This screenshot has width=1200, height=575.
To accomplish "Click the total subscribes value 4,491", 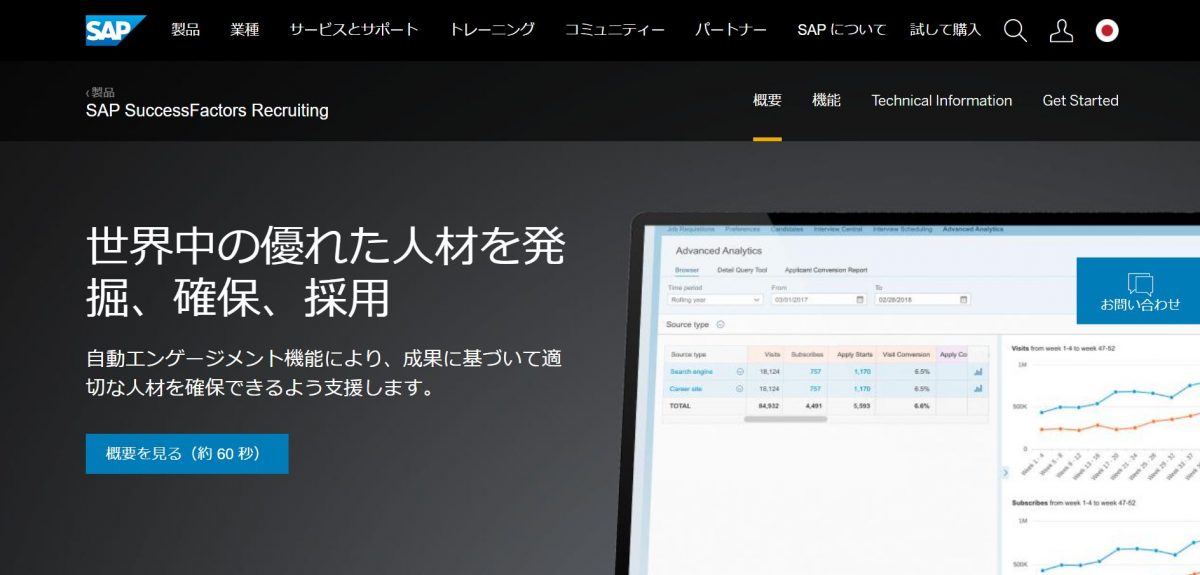I will click(813, 406).
